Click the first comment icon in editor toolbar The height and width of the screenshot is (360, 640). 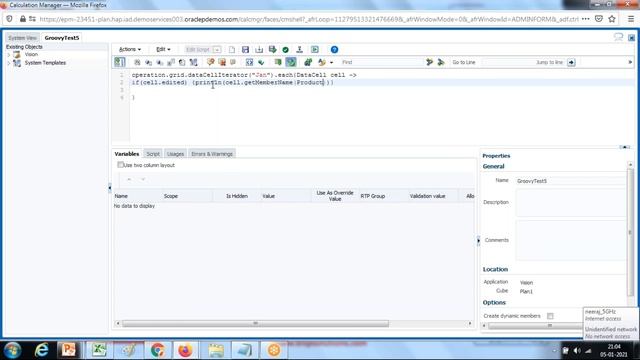coord(211,62)
